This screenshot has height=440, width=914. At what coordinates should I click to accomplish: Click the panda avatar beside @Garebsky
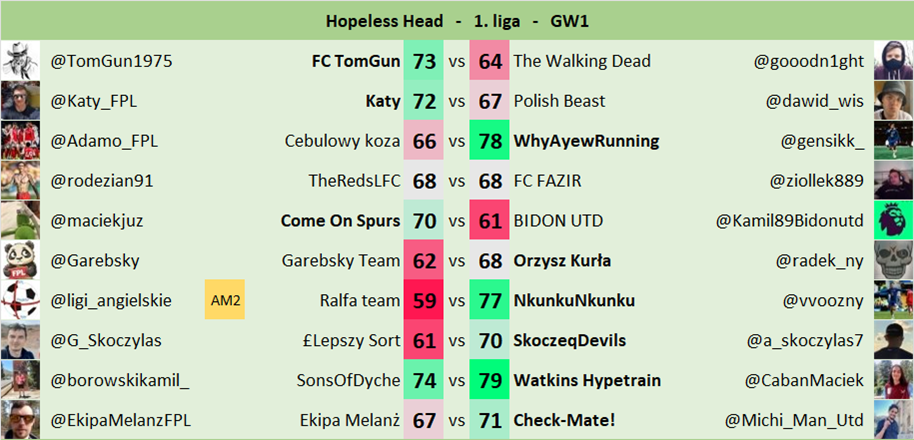click(x=20, y=260)
